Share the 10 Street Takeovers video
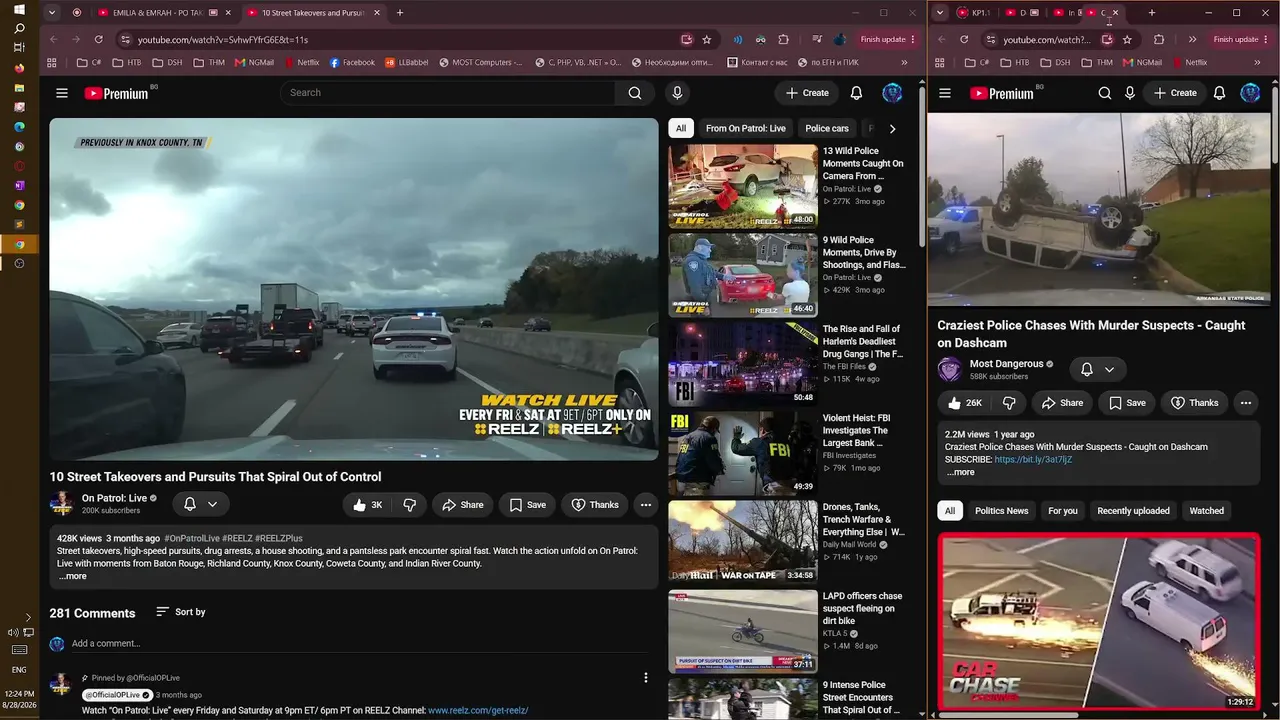Image resolution: width=1280 pixels, height=720 pixels. (462, 505)
